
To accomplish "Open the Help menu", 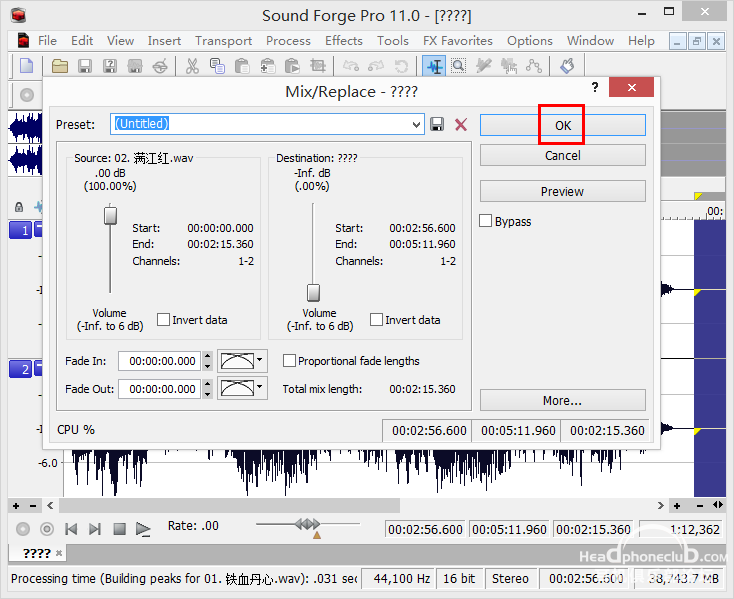I will pos(641,41).
